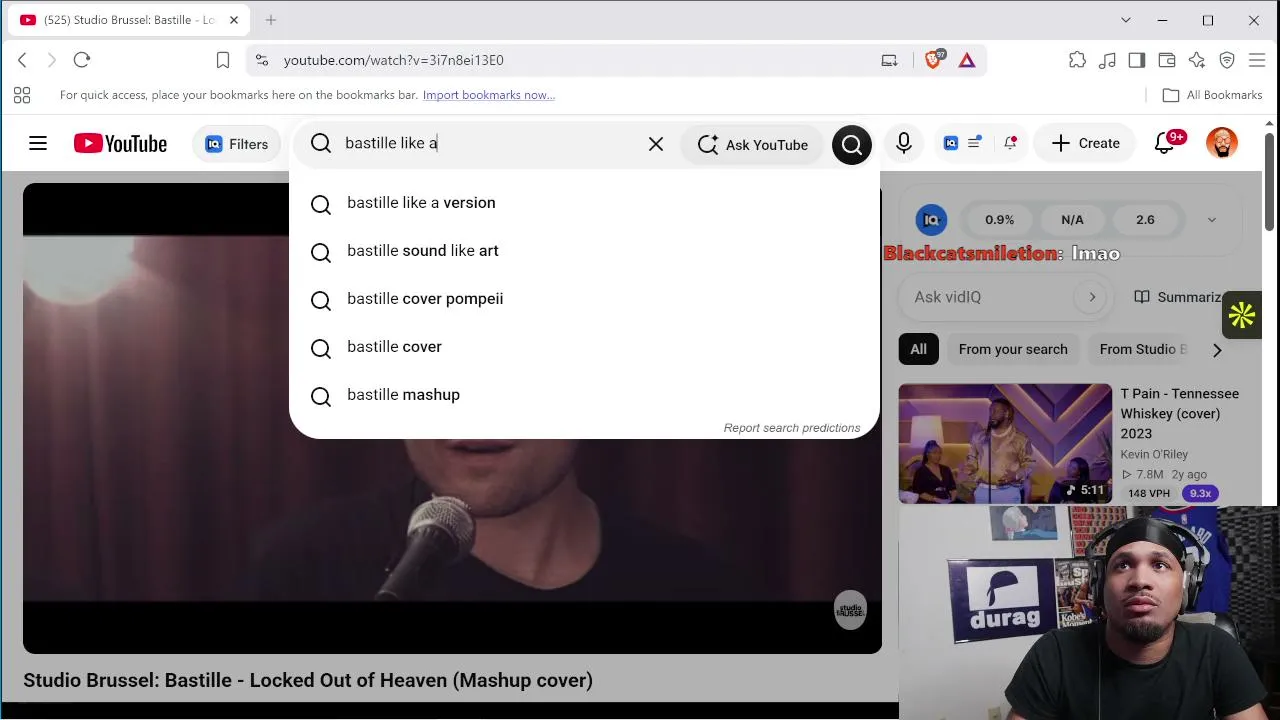
Task: Click the 0.9% vidIQ stat pill
Action: (999, 220)
